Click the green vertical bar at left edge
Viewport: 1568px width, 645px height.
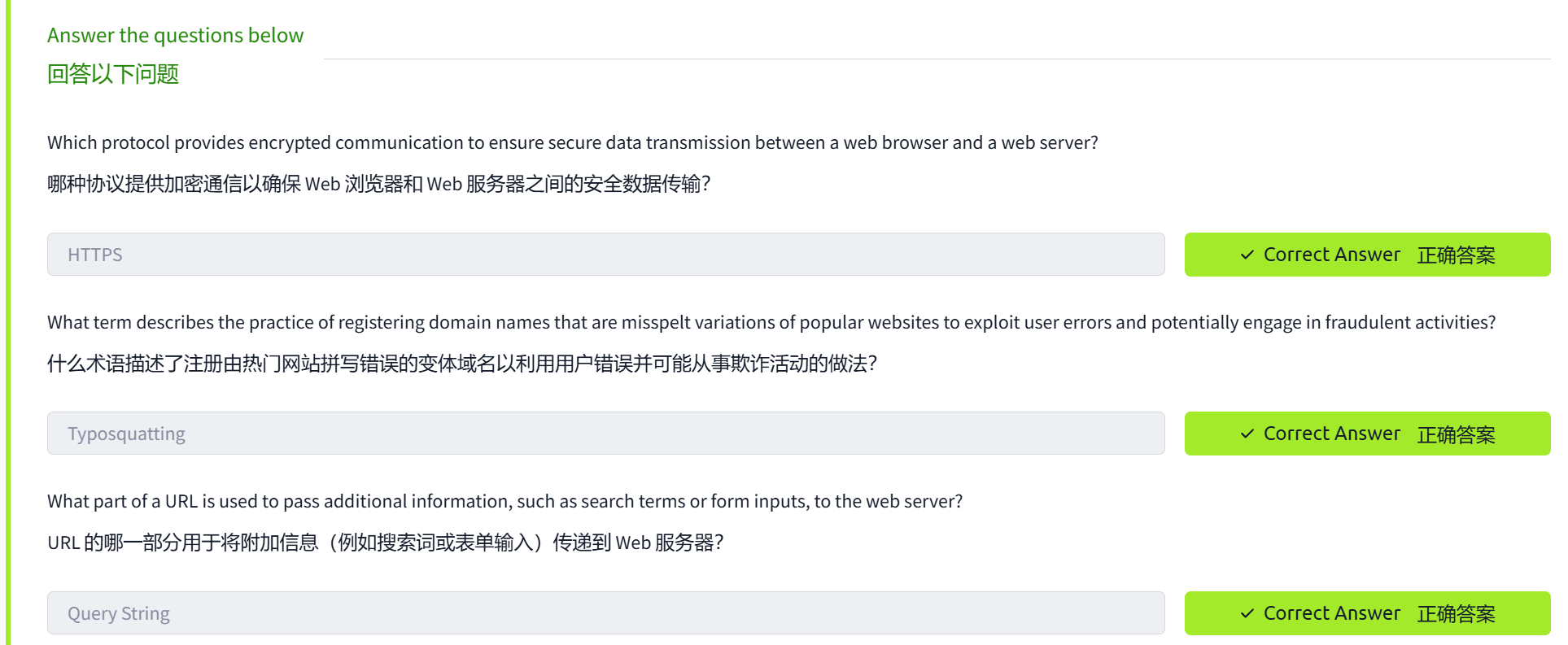(x=8, y=325)
